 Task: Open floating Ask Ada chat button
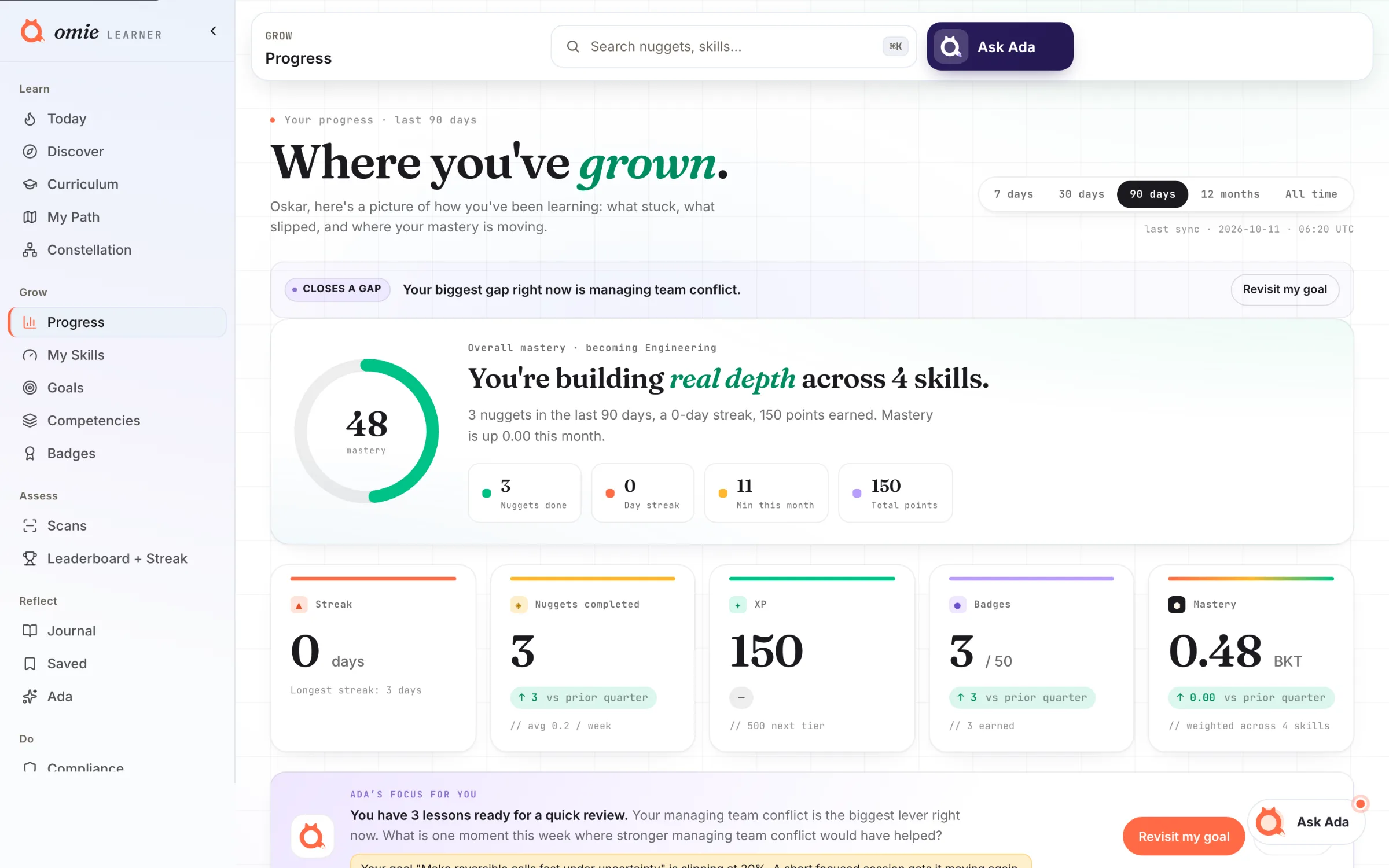coord(1306,822)
